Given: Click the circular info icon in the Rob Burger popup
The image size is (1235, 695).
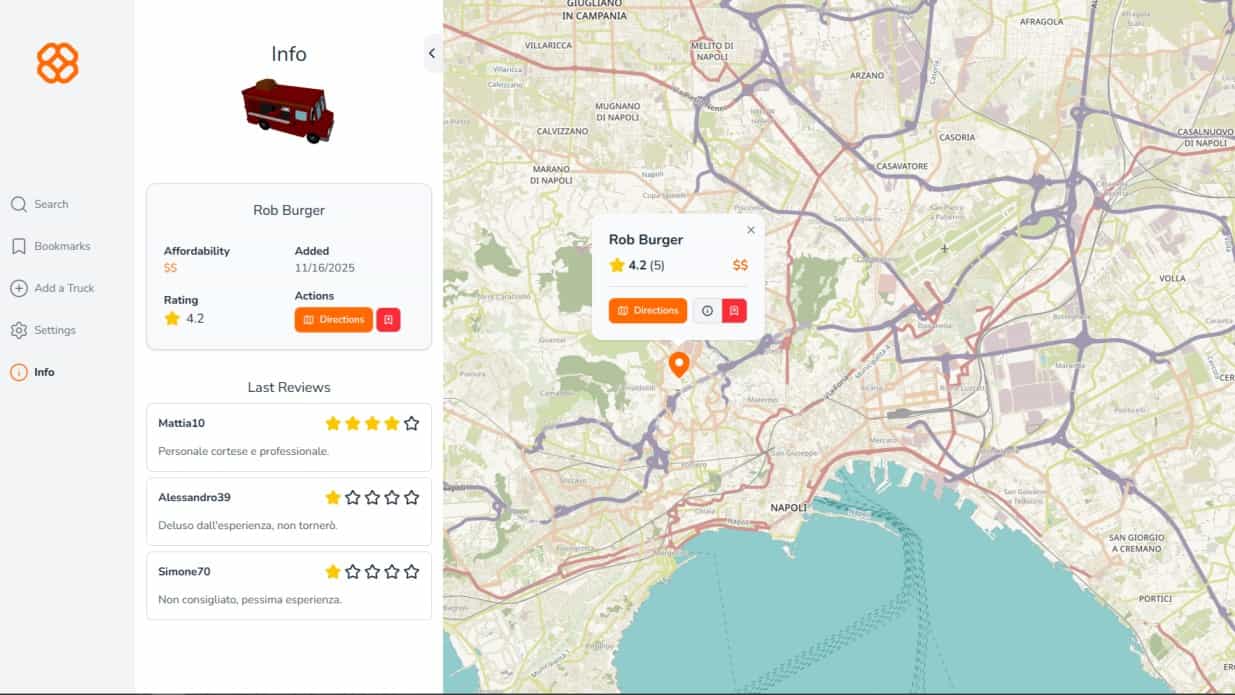Looking at the screenshot, I should 708,310.
